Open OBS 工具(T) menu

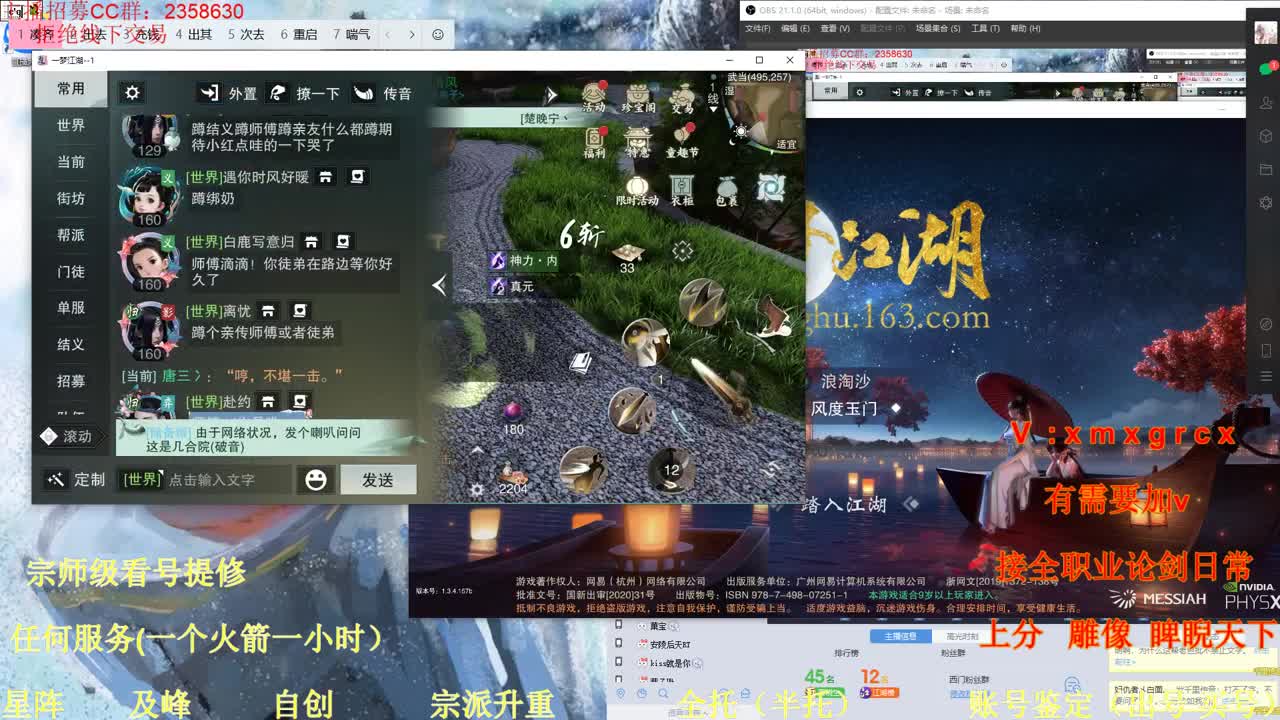(986, 29)
